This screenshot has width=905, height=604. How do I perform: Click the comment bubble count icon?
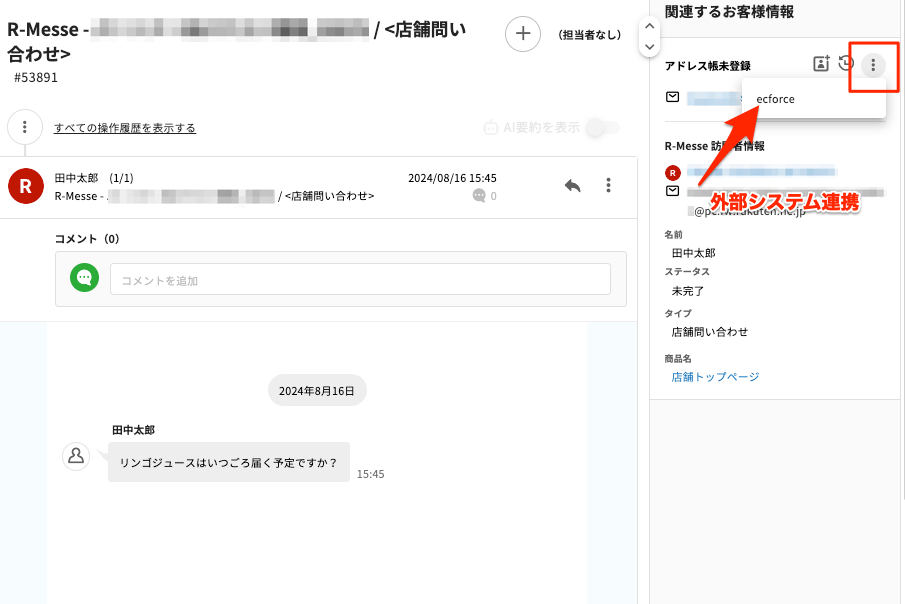479,196
